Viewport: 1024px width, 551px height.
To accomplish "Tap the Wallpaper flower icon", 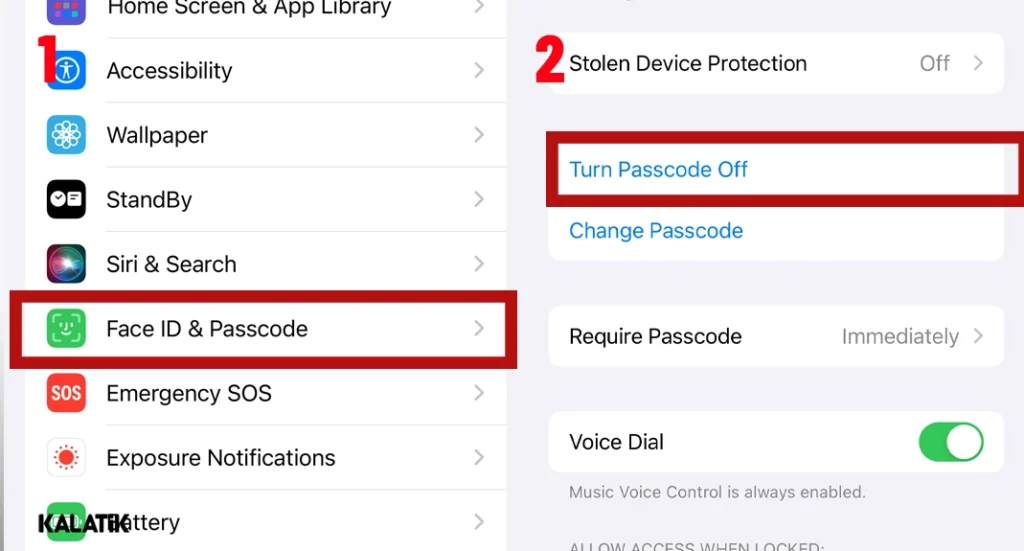I will point(66,135).
